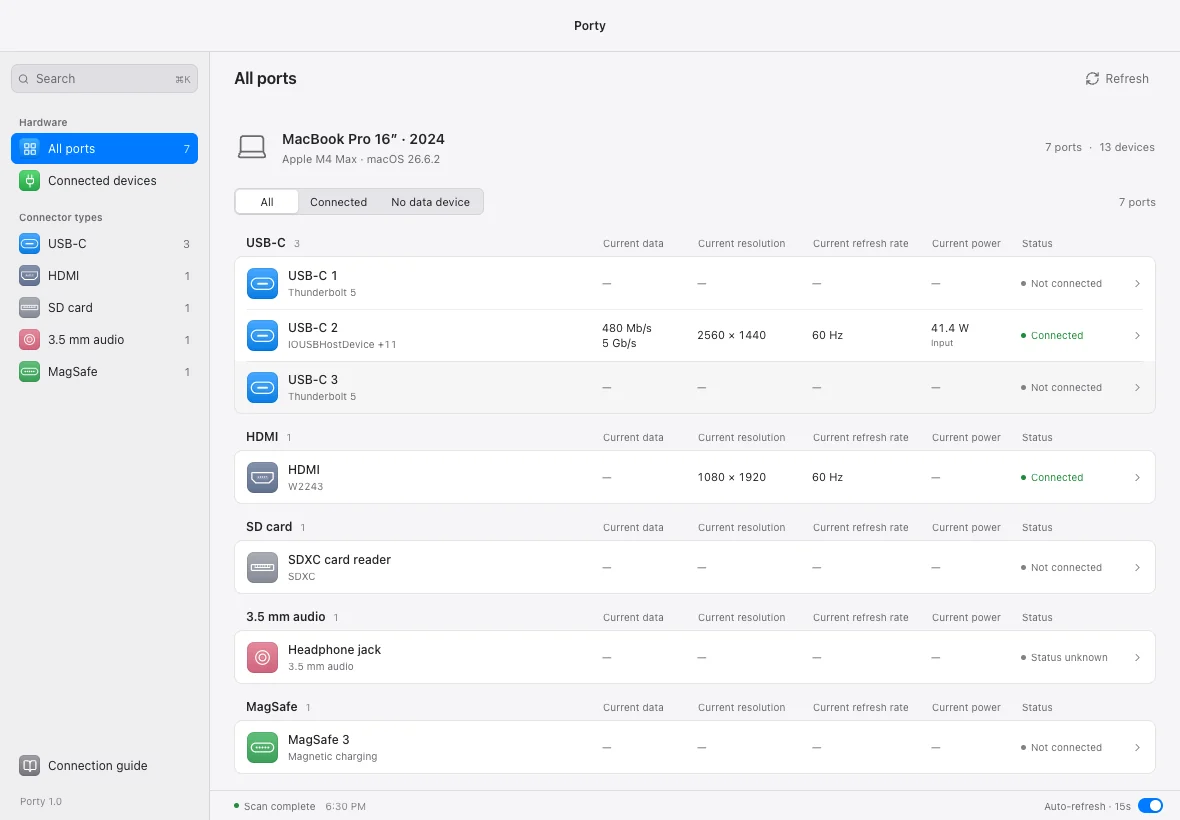Open HDMI row details chevron
This screenshot has height=820, width=1180.
(1137, 478)
